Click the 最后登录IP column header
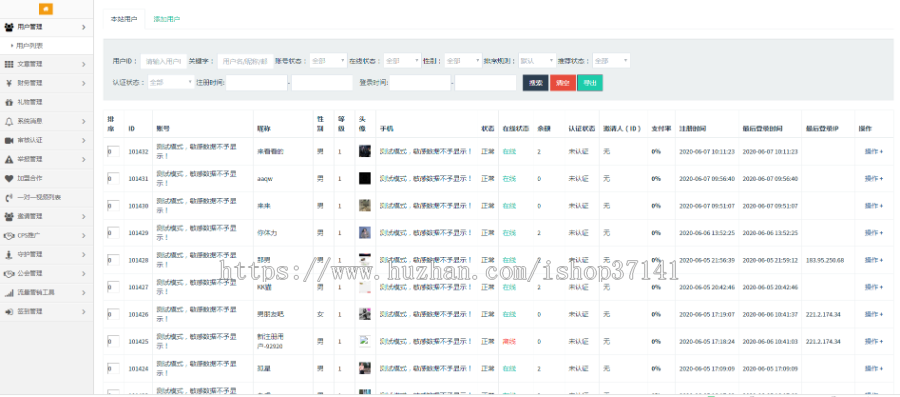Image resolution: width=900 pixels, height=397 pixels. click(x=822, y=129)
